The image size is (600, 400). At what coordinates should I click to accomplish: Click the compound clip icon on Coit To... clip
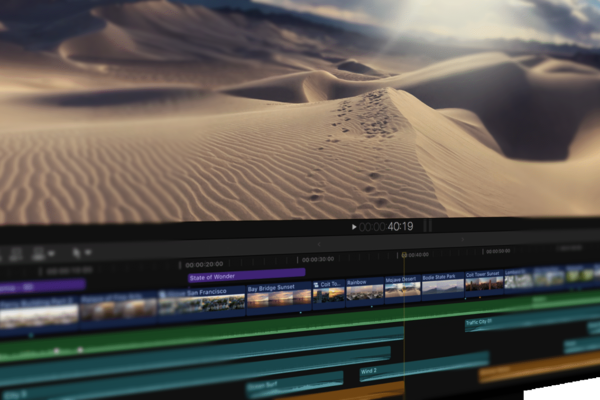[x=316, y=285]
